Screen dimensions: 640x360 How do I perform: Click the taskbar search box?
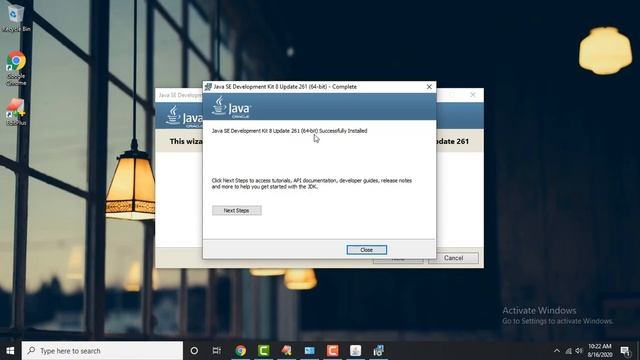[x=102, y=351]
